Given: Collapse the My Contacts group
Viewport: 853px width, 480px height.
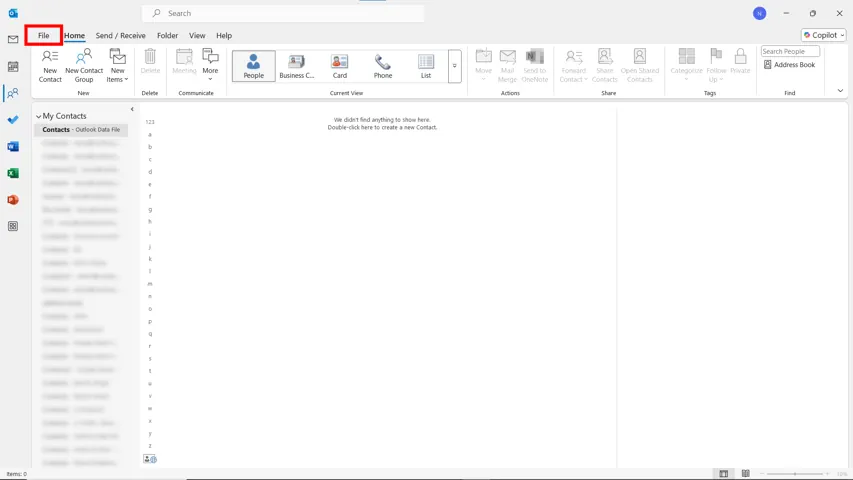Looking at the screenshot, I should tap(39, 116).
